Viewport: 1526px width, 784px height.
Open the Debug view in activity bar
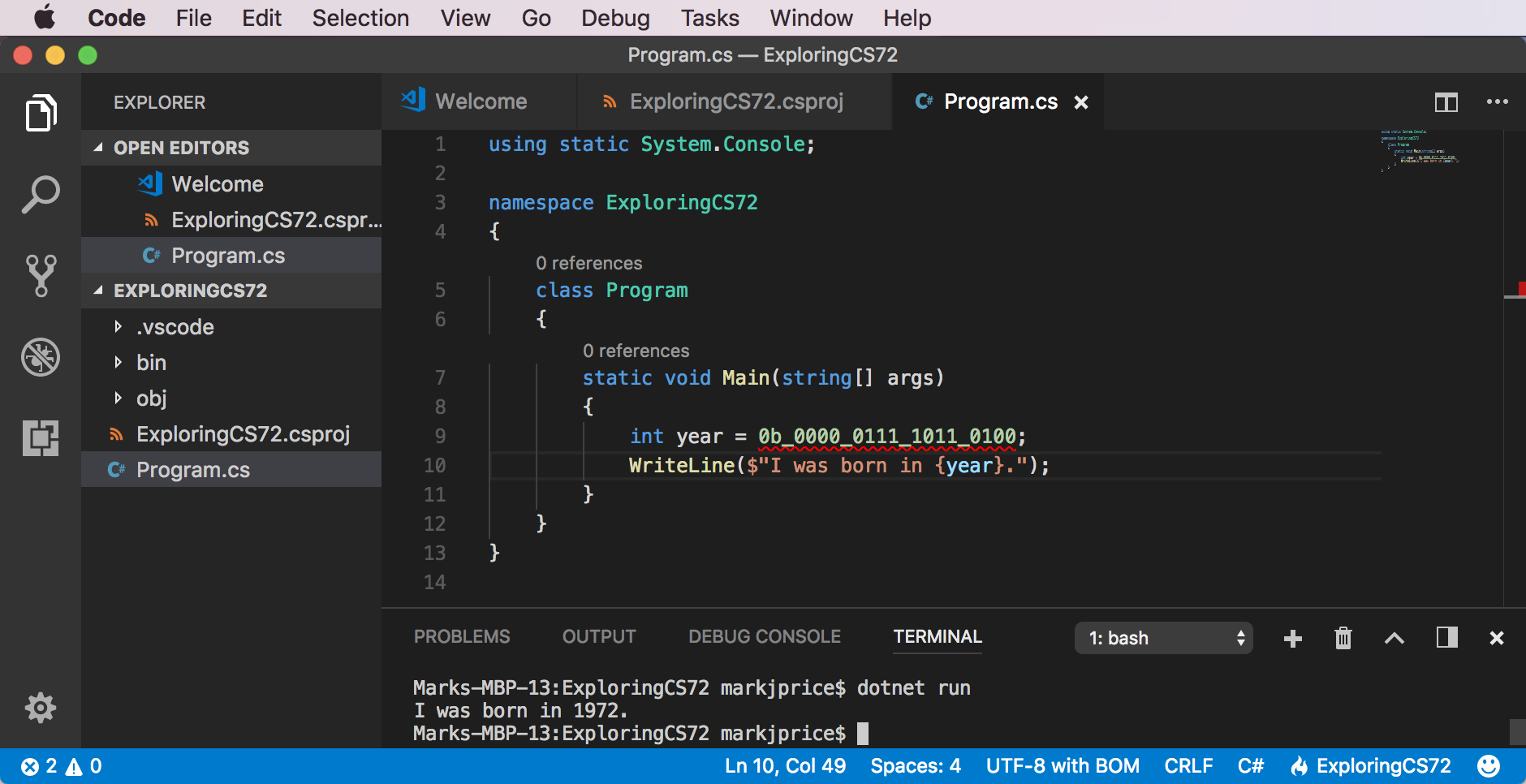(41, 357)
